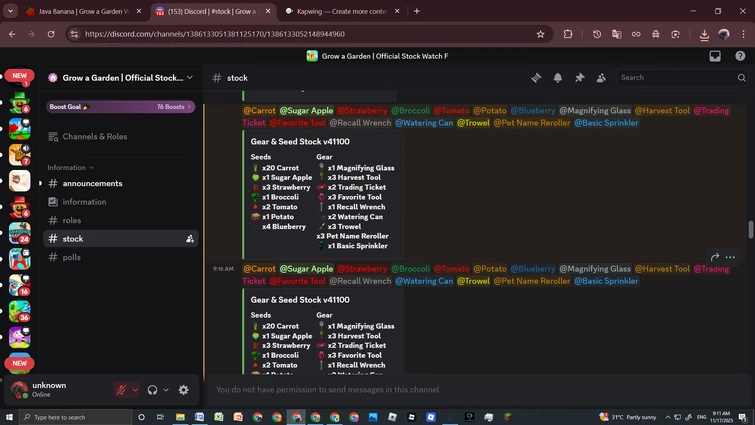The image size is (755, 425).
Task: Click the forward arrow on the message
Action: coord(715,257)
